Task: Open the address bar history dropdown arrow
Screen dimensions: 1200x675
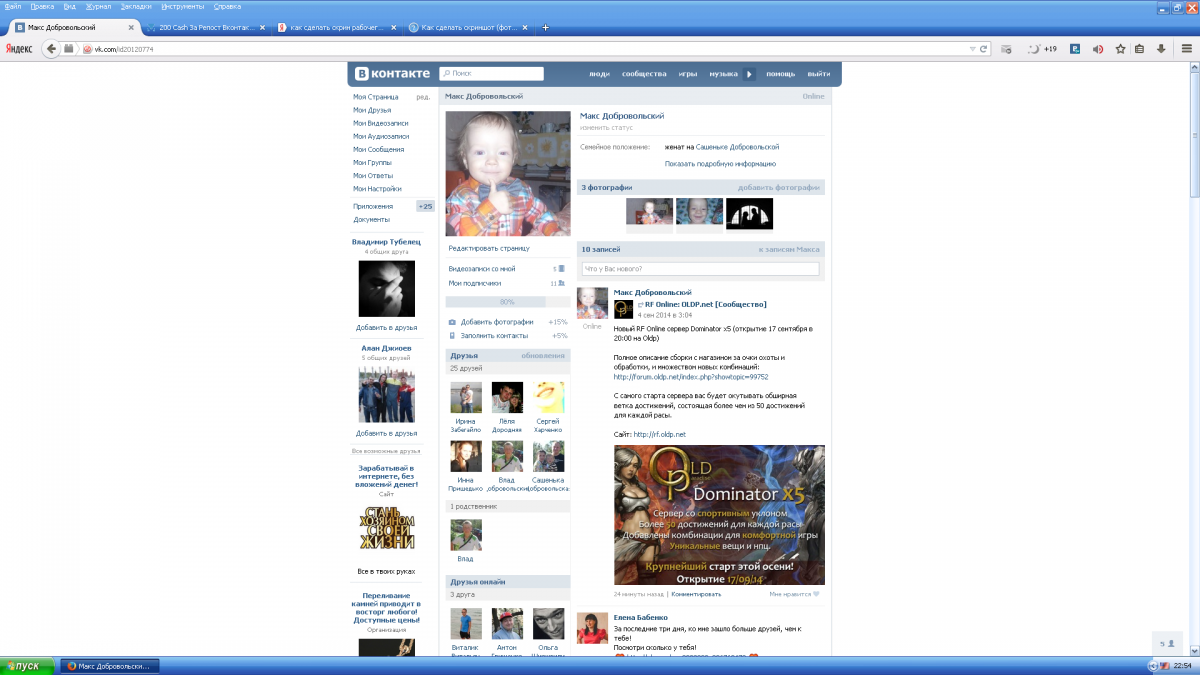Action: pyautogui.click(x=972, y=48)
